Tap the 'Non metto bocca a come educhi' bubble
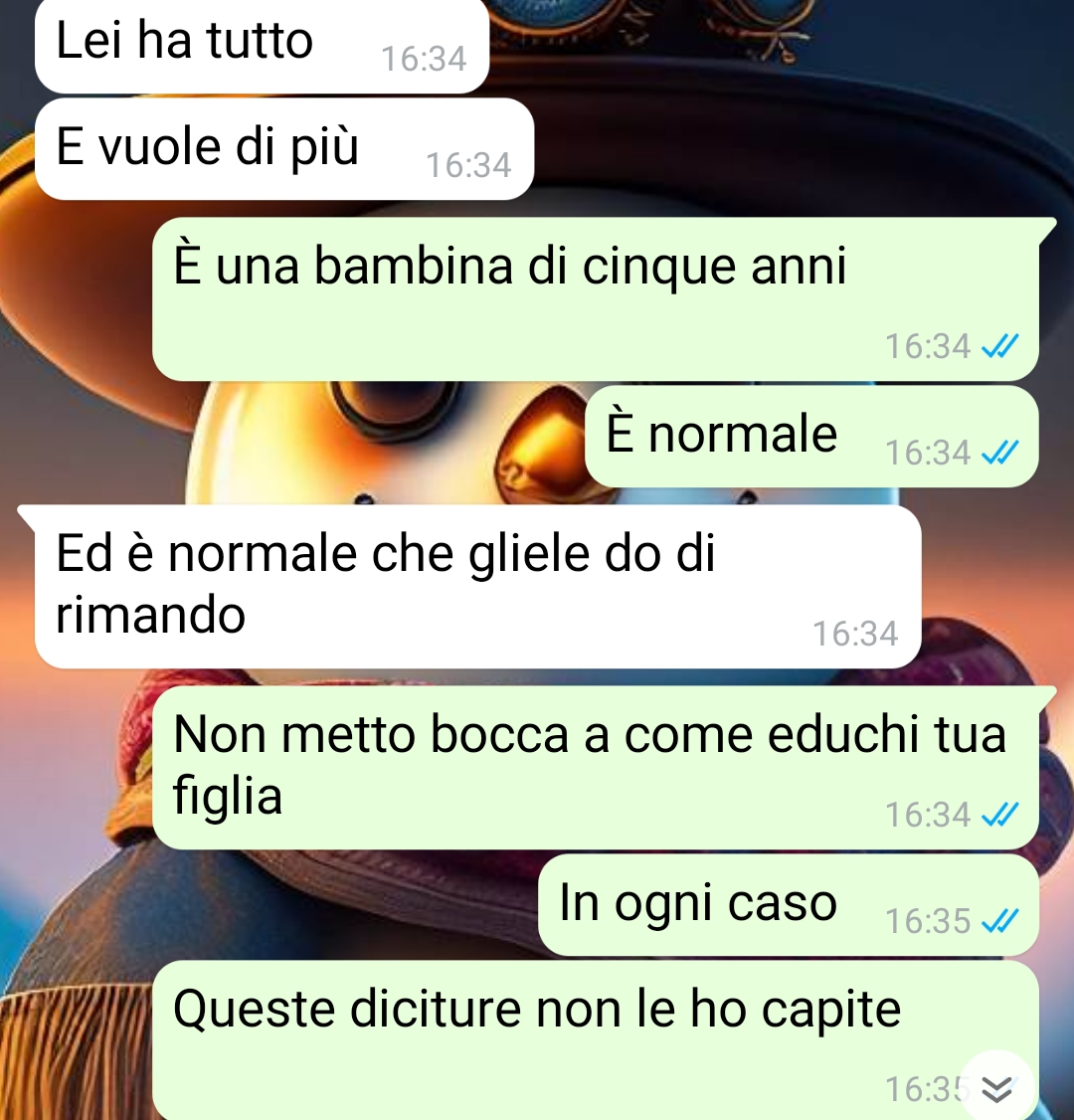Screen dimensions: 1074x1120 [596, 768]
